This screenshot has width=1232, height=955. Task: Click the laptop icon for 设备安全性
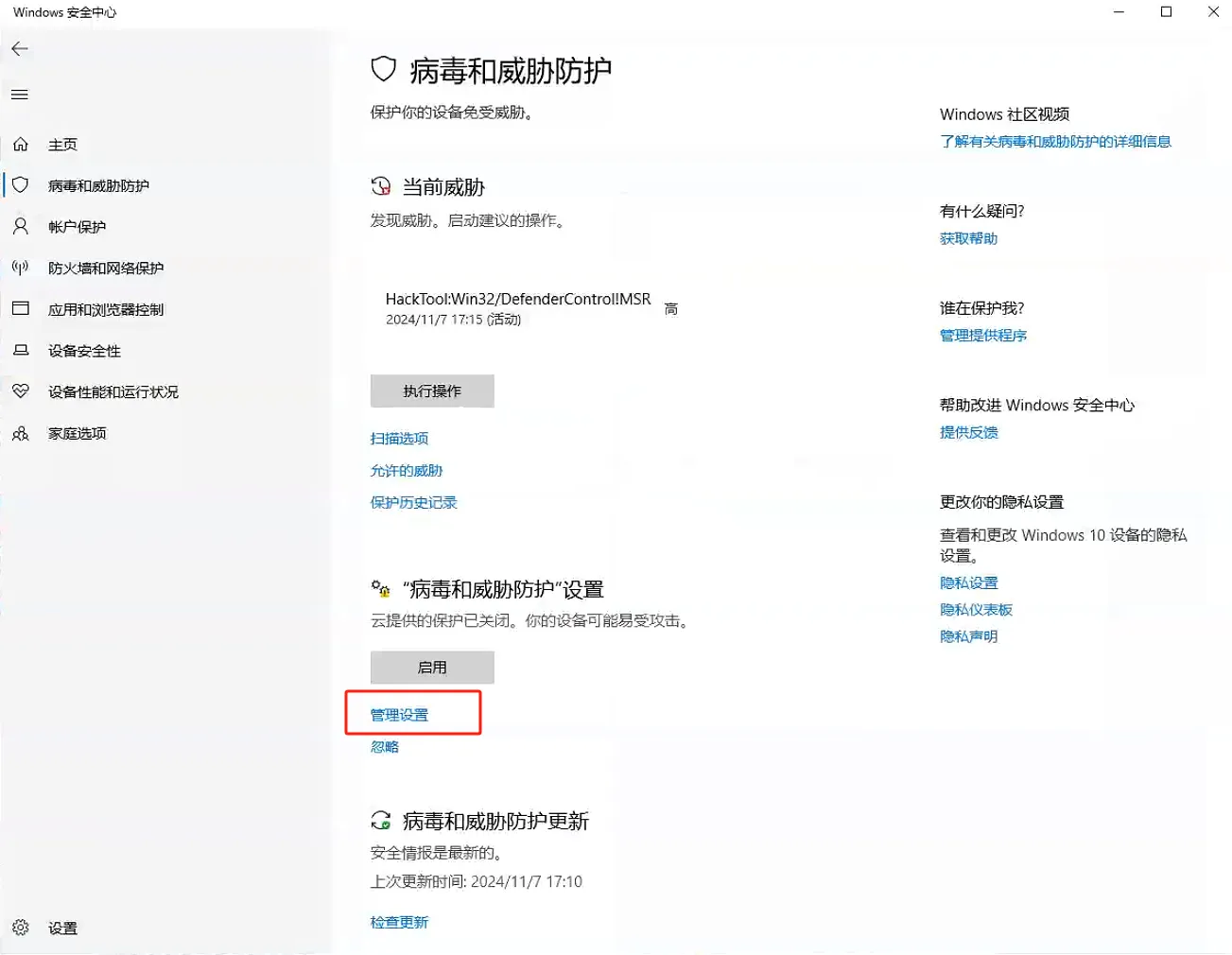21,351
